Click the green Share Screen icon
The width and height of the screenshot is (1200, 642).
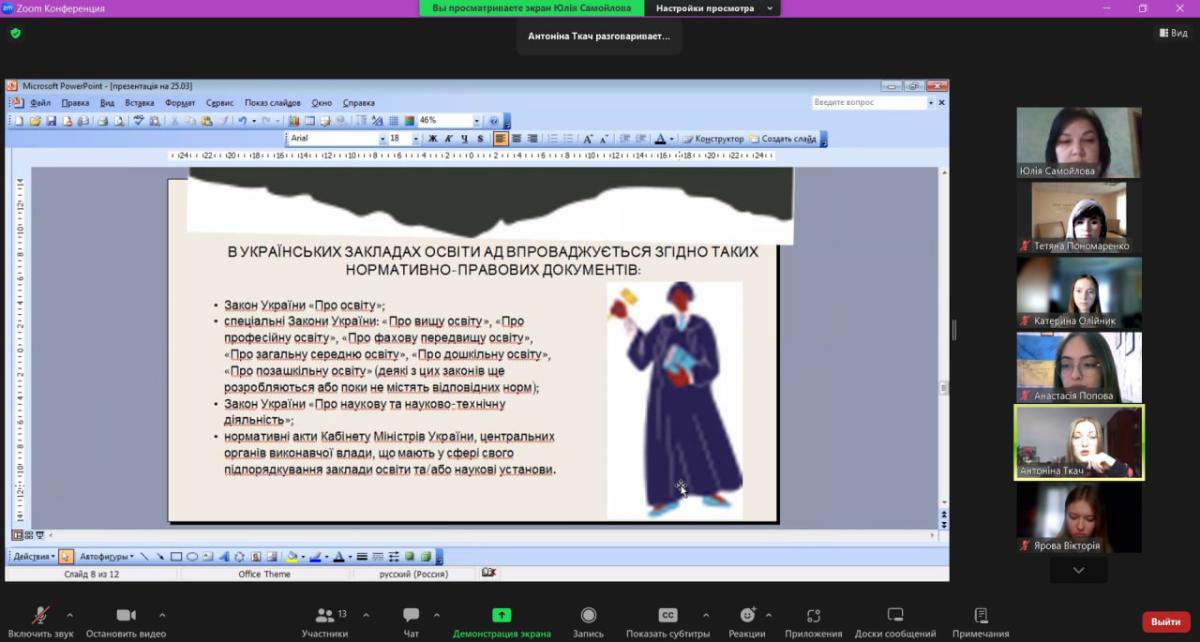point(501,616)
